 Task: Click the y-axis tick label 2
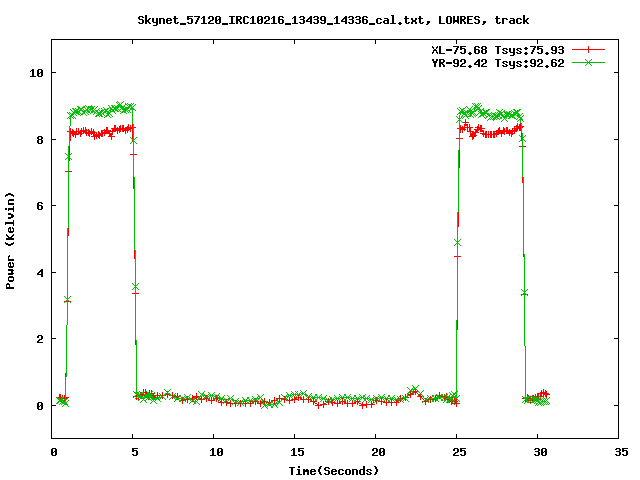(40, 339)
